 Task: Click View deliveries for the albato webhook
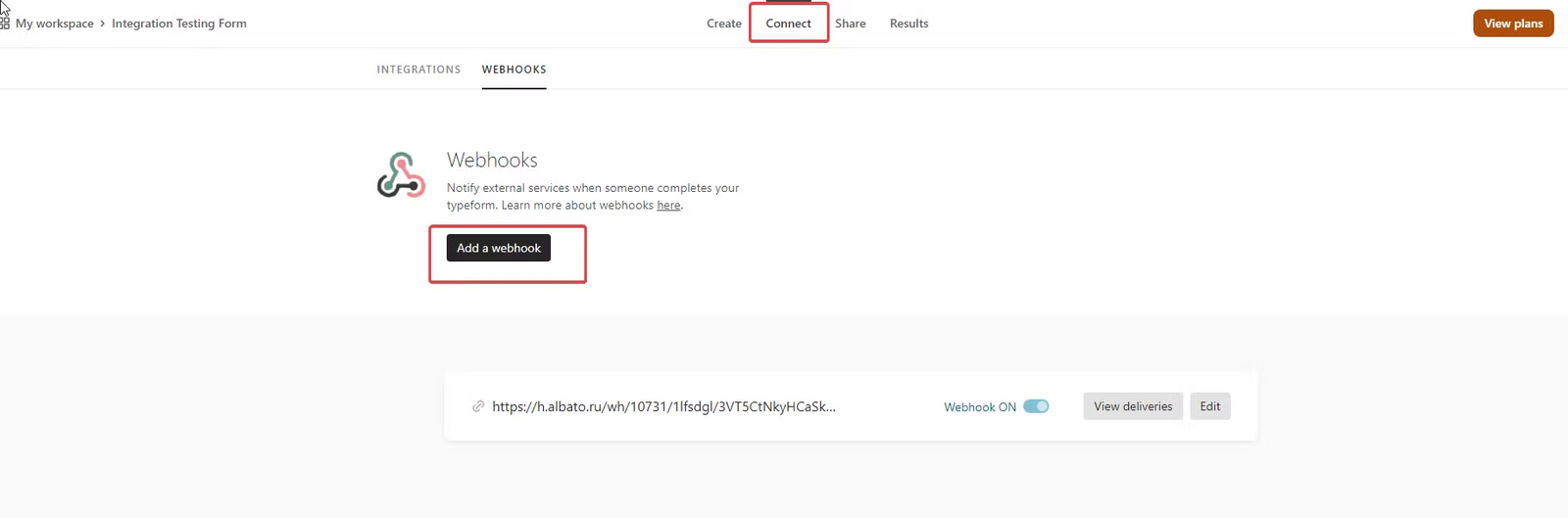[x=1132, y=406]
